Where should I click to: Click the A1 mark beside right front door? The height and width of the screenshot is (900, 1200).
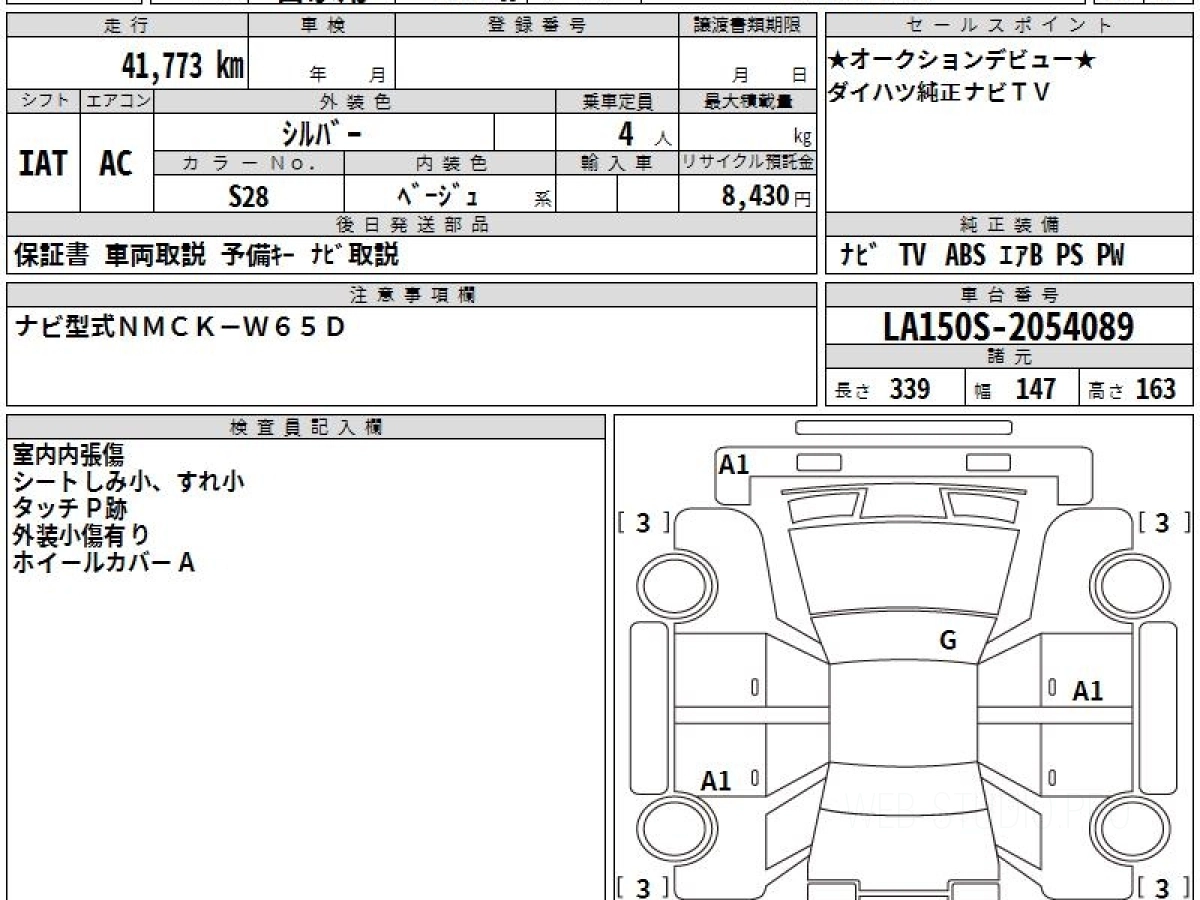[1088, 691]
